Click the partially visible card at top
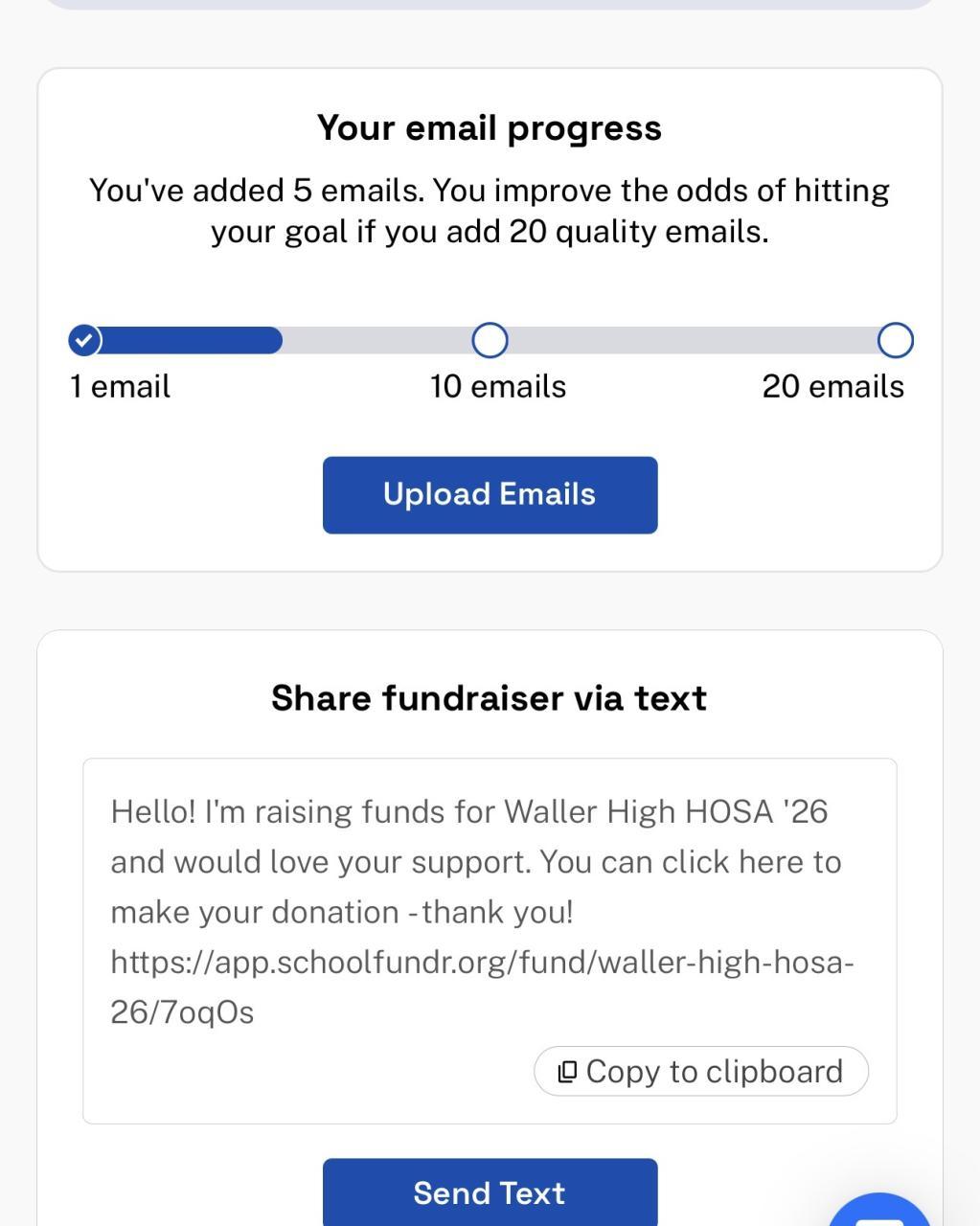This screenshot has width=980, height=1226. click(x=490, y=4)
